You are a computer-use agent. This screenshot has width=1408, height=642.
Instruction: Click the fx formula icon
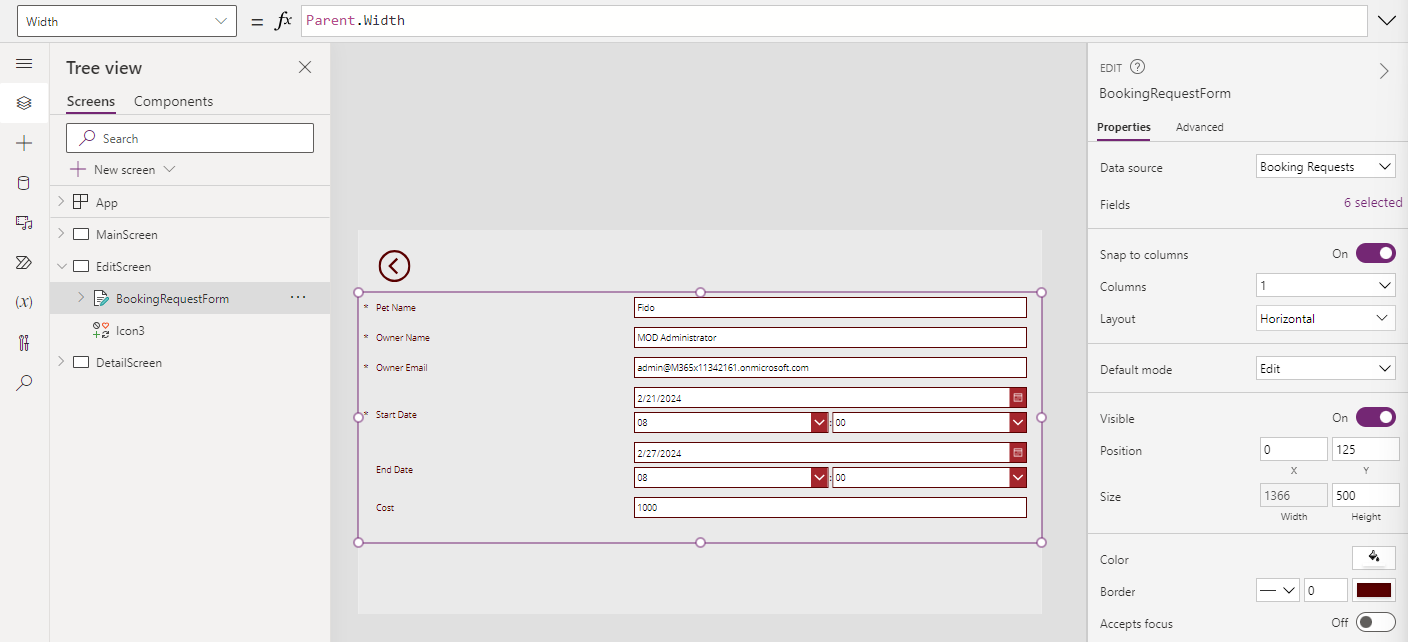click(x=283, y=20)
